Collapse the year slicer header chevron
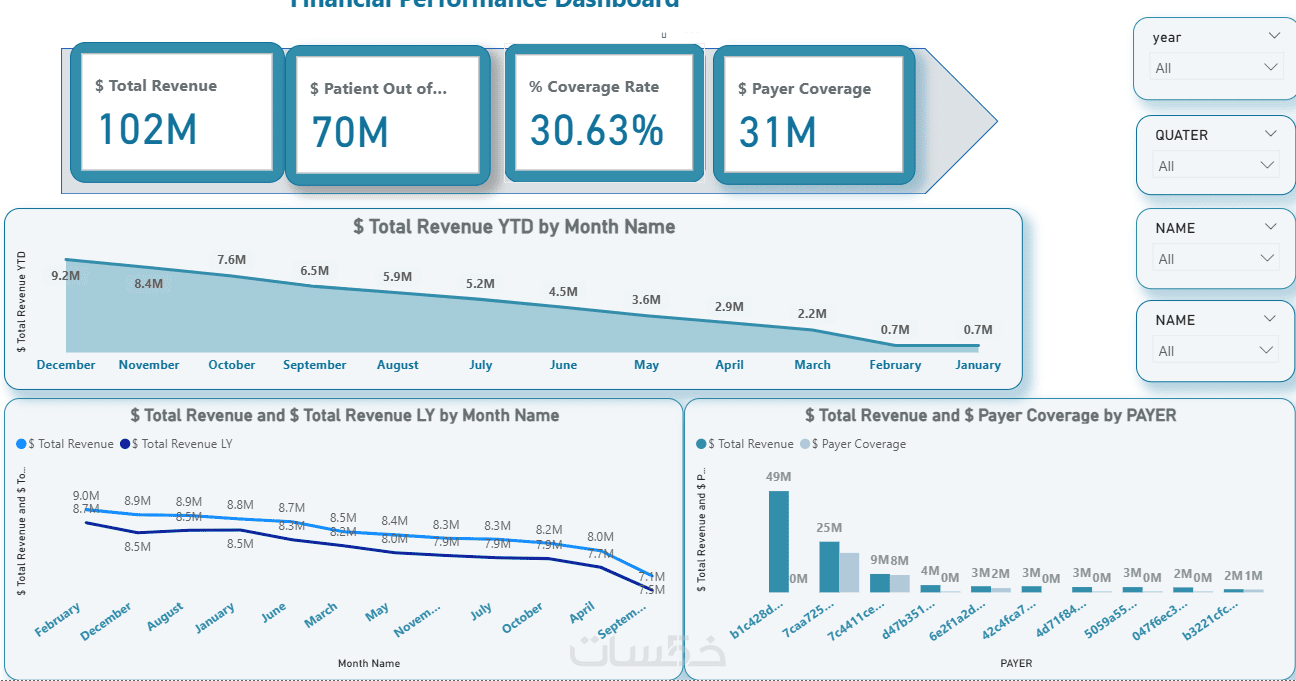 1274,36
